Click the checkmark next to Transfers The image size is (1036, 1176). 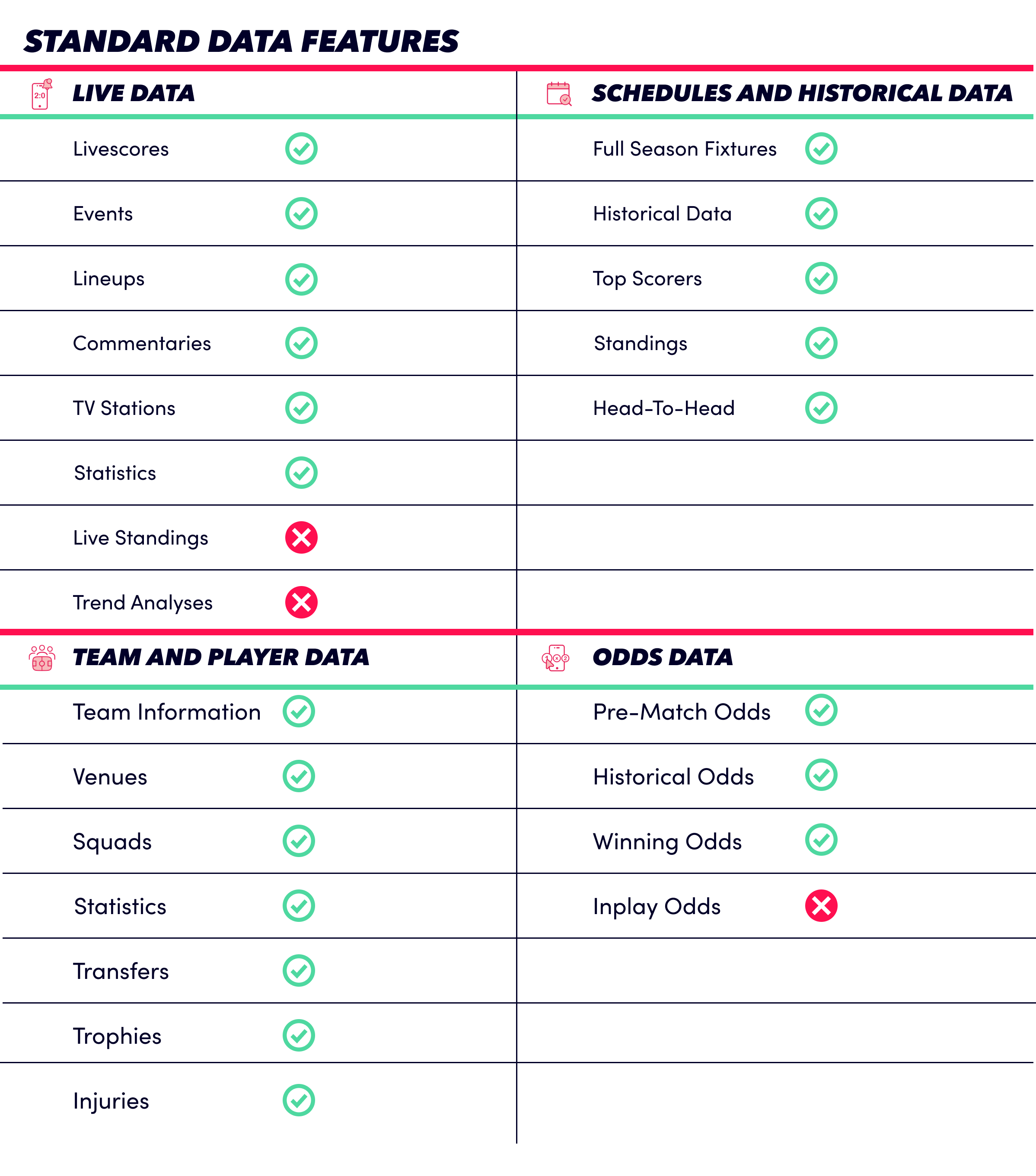pos(299,971)
